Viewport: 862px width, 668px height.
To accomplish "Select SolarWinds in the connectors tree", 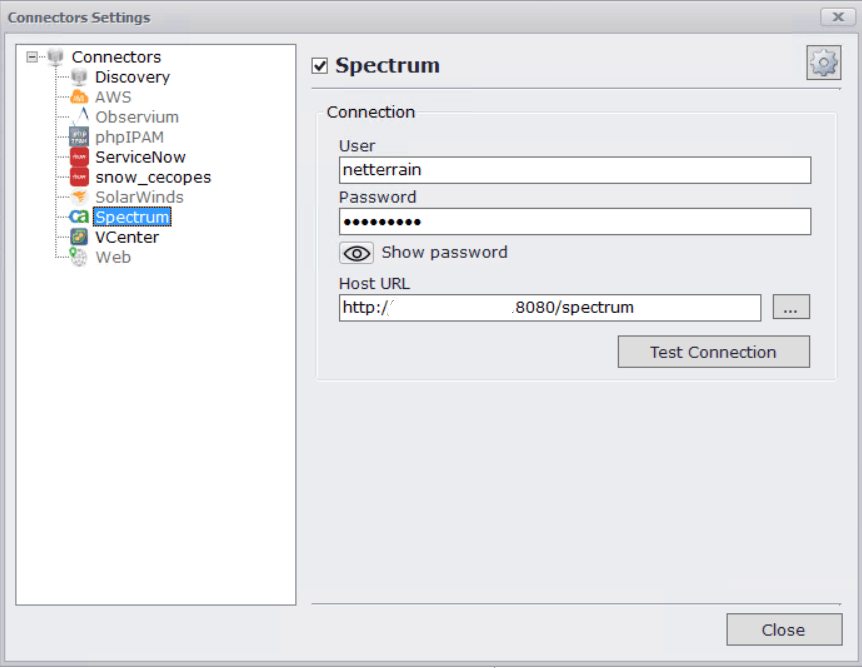I will pos(140,197).
